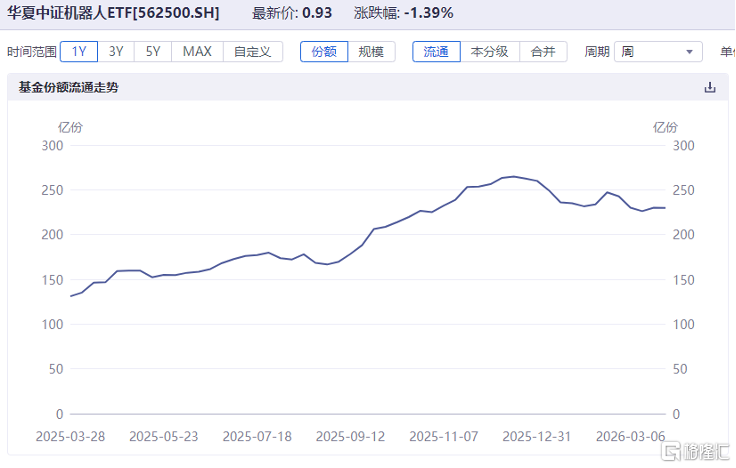Click the peak of the share line
The width and height of the screenshot is (736, 468).
pos(514,176)
